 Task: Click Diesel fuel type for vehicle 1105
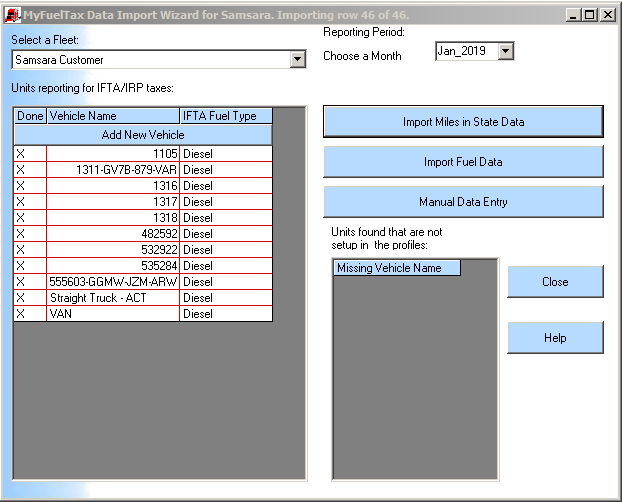click(x=226, y=154)
